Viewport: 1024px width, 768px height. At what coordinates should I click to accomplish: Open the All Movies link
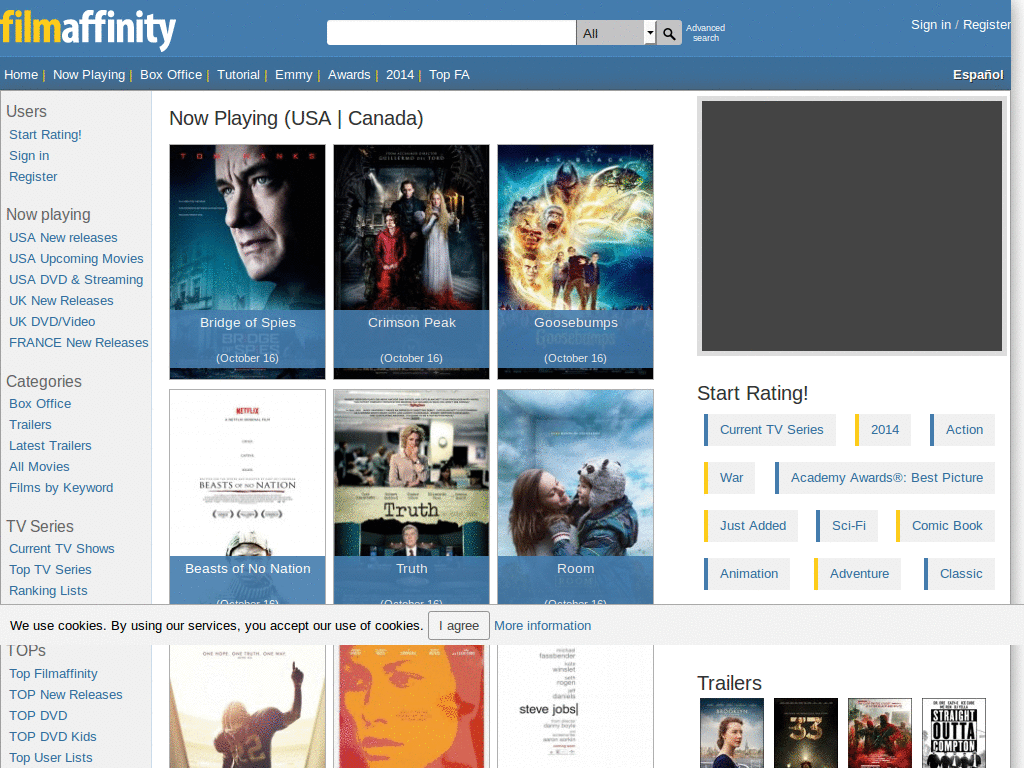coord(39,466)
